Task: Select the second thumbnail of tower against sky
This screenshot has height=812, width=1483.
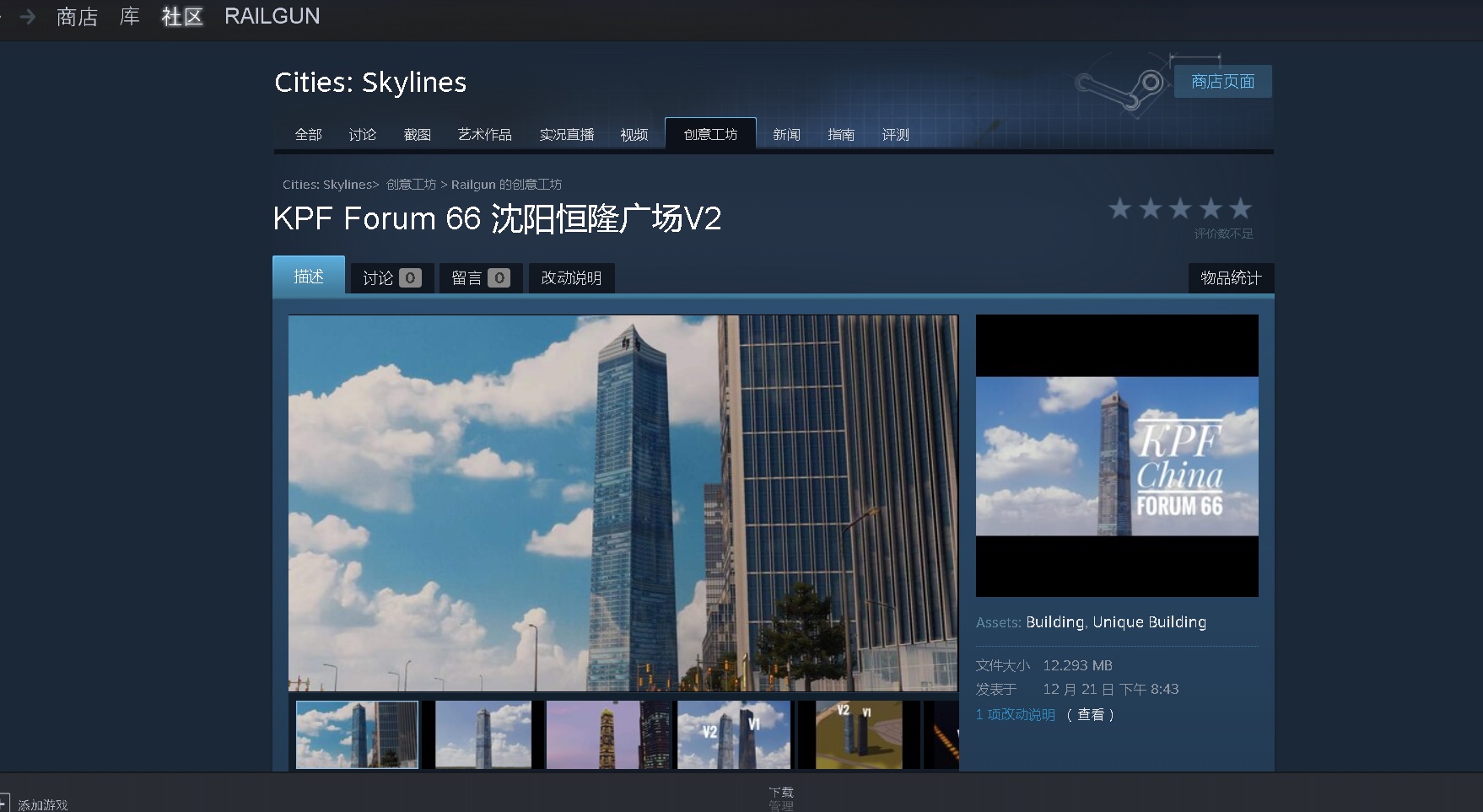Action: pyautogui.click(x=483, y=734)
